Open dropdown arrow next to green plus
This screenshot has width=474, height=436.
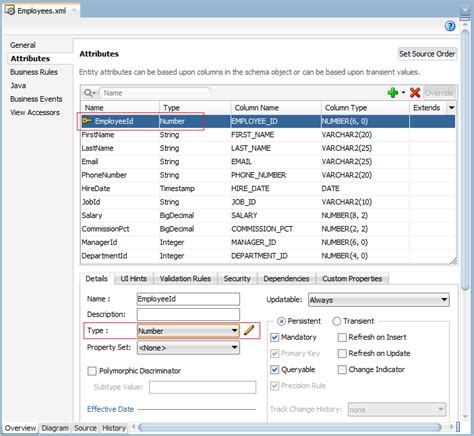[x=403, y=92]
